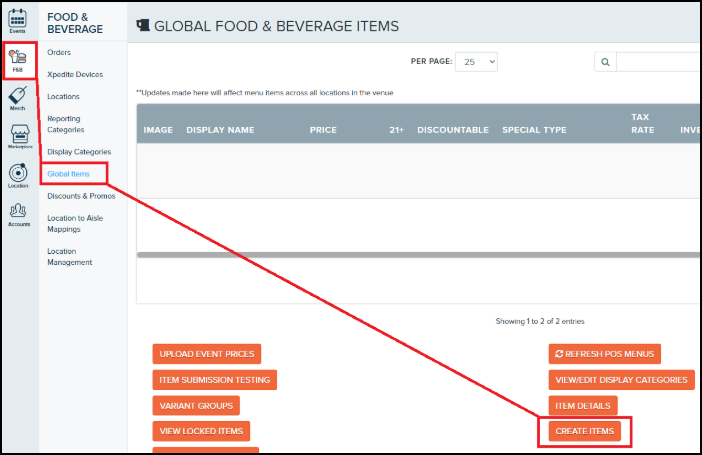Open Discounts & Promos menu item

click(x=81, y=196)
